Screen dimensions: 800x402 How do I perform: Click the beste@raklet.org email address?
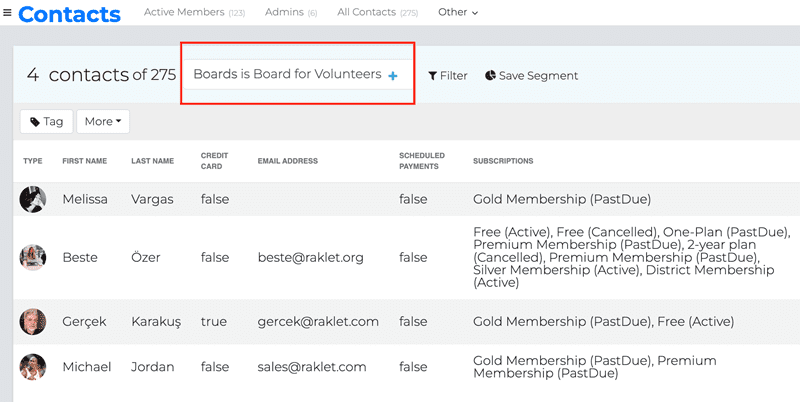click(310, 258)
